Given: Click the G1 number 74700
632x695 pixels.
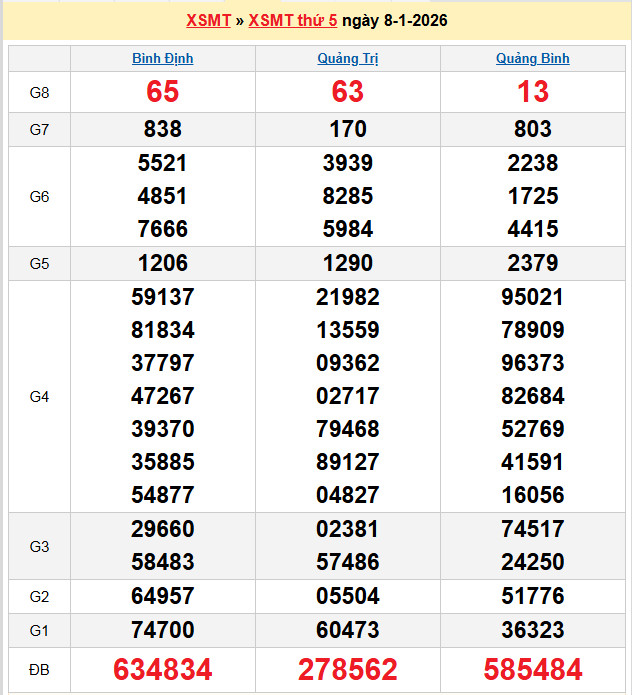Looking at the screenshot, I should click(163, 631).
